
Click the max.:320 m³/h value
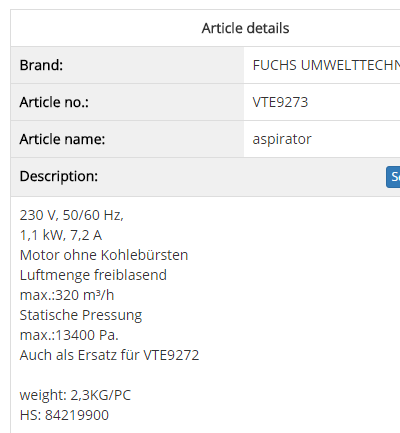(x=67, y=295)
